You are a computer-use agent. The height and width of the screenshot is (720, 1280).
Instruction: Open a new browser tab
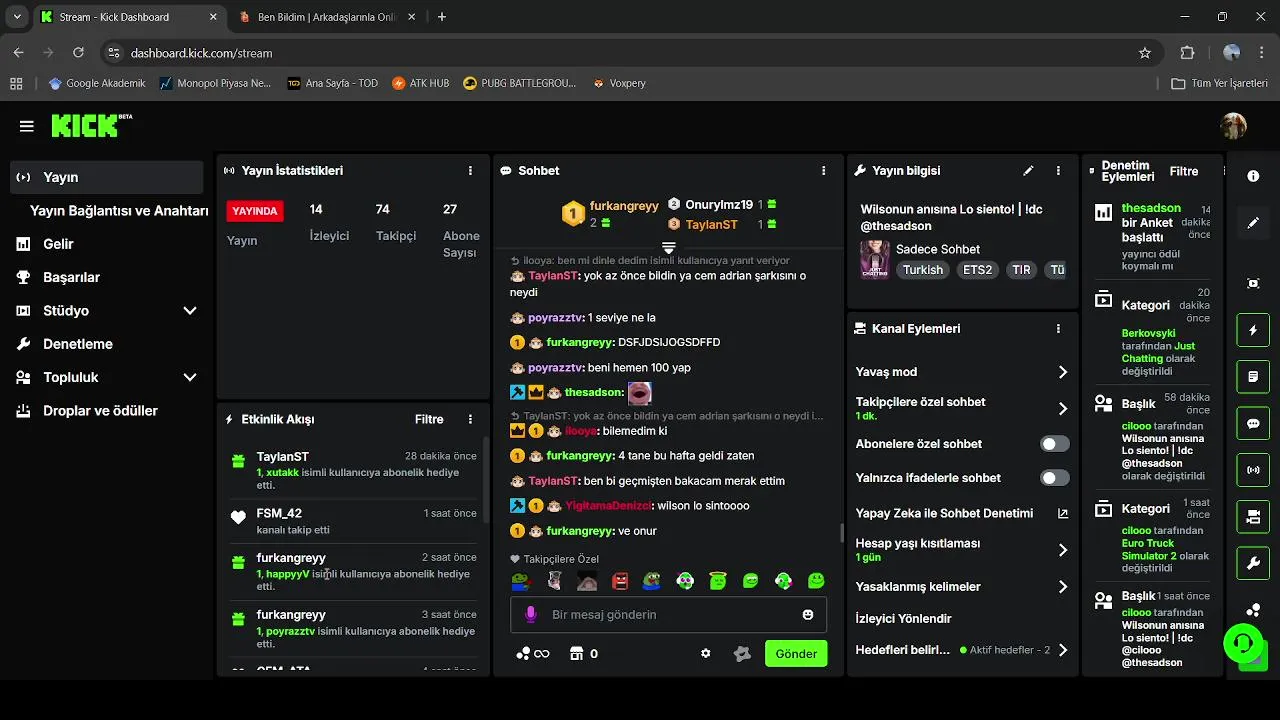pyautogui.click(x=442, y=17)
